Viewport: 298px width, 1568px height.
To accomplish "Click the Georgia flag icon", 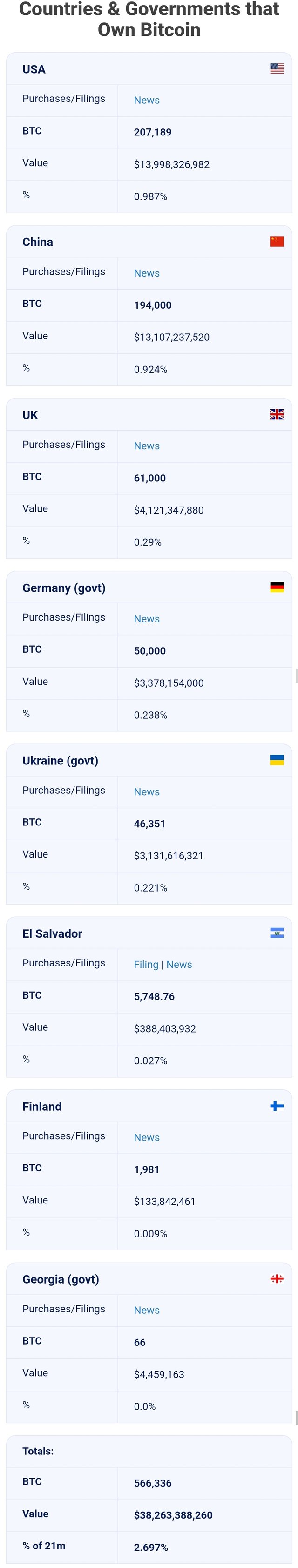I will point(277,1279).
